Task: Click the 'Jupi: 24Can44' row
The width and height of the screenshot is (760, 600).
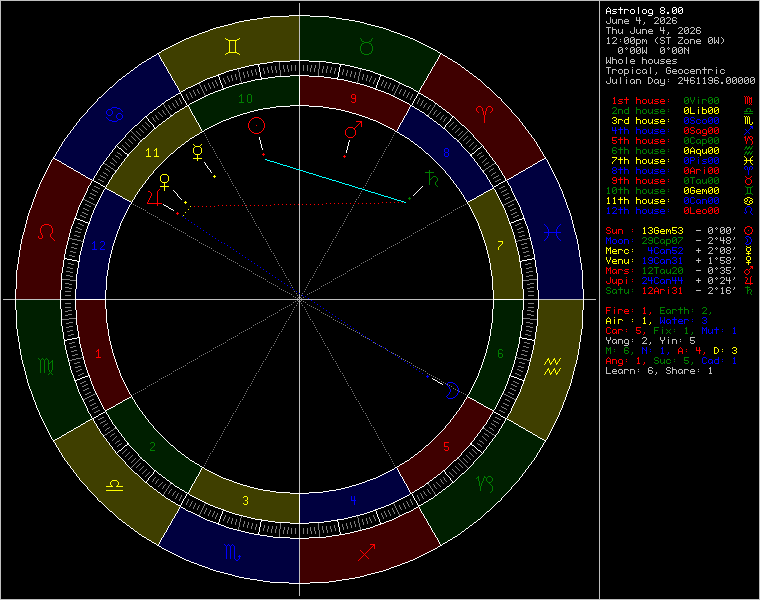Action: 680,281
